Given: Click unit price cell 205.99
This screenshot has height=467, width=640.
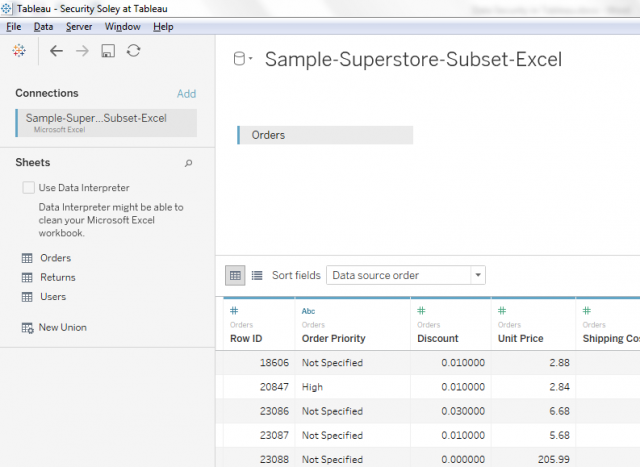Looking at the screenshot, I should point(553,459).
